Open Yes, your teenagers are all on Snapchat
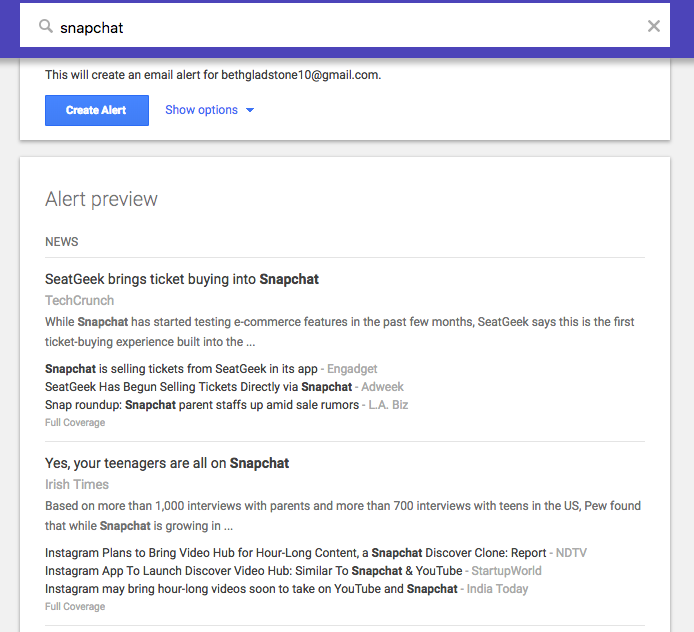This screenshot has height=632, width=694. click(x=167, y=463)
